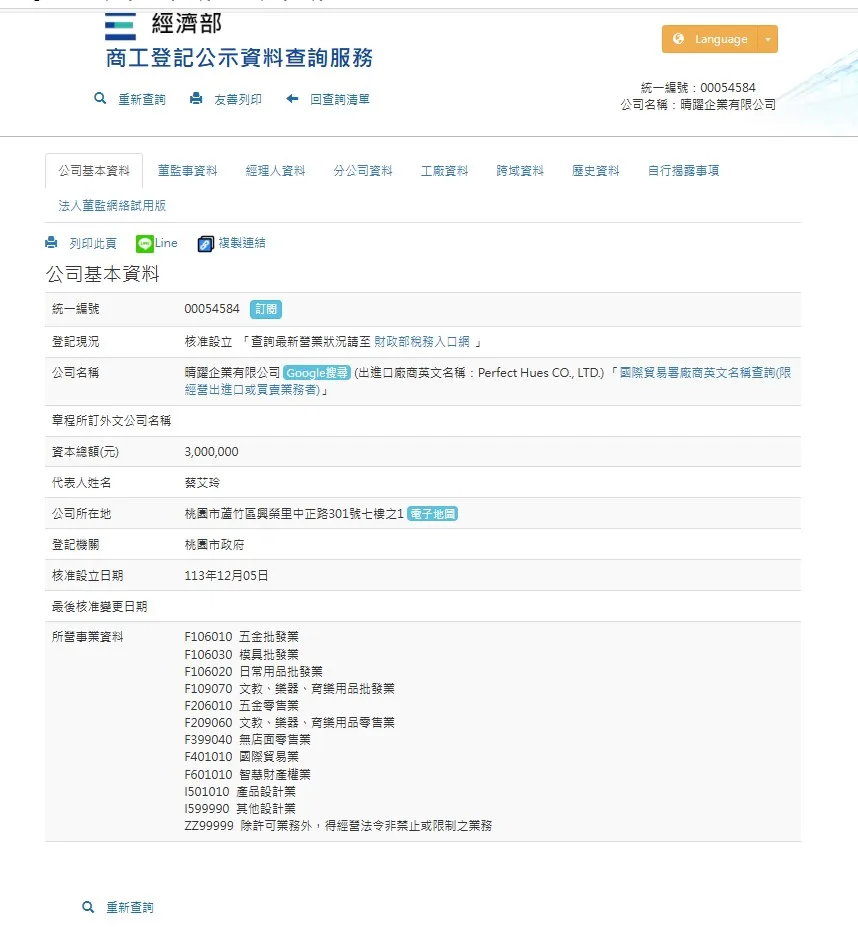Click the magnifier icon beside top 重新查詢
The image size is (858, 927).
[100, 98]
